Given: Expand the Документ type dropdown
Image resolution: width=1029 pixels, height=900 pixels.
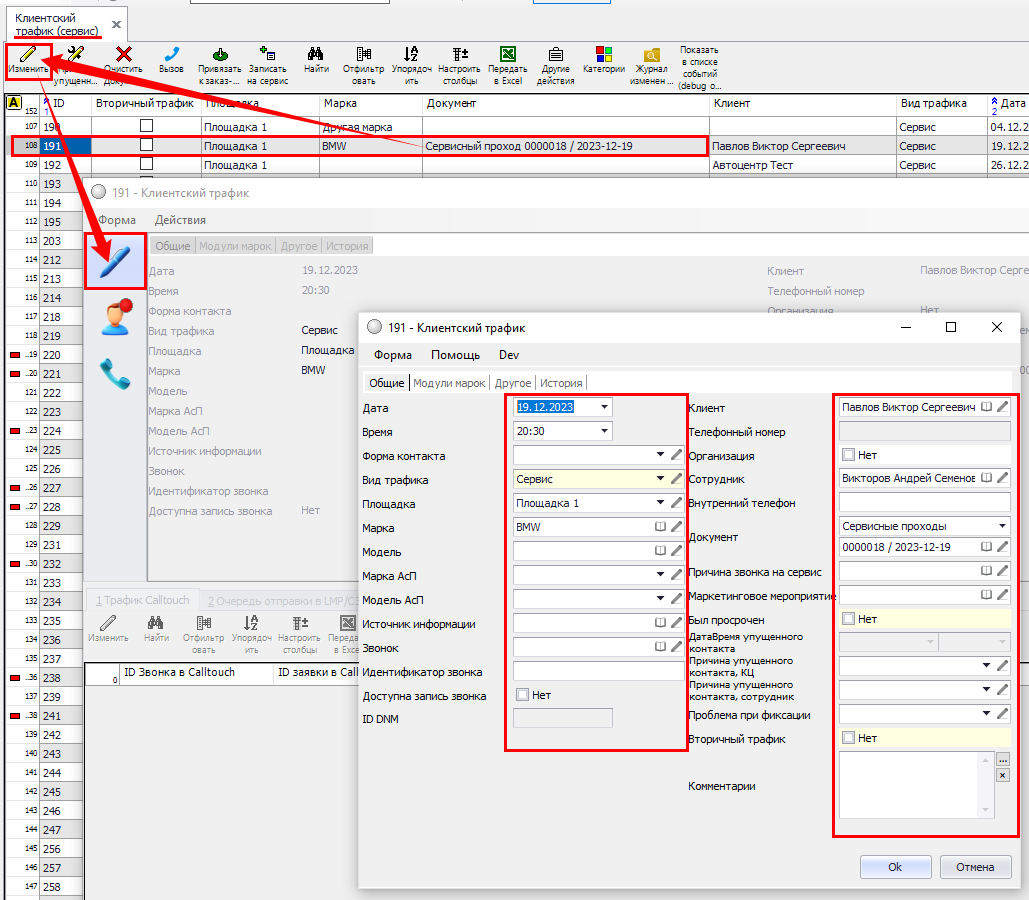Looking at the screenshot, I should [x=1002, y=526].
